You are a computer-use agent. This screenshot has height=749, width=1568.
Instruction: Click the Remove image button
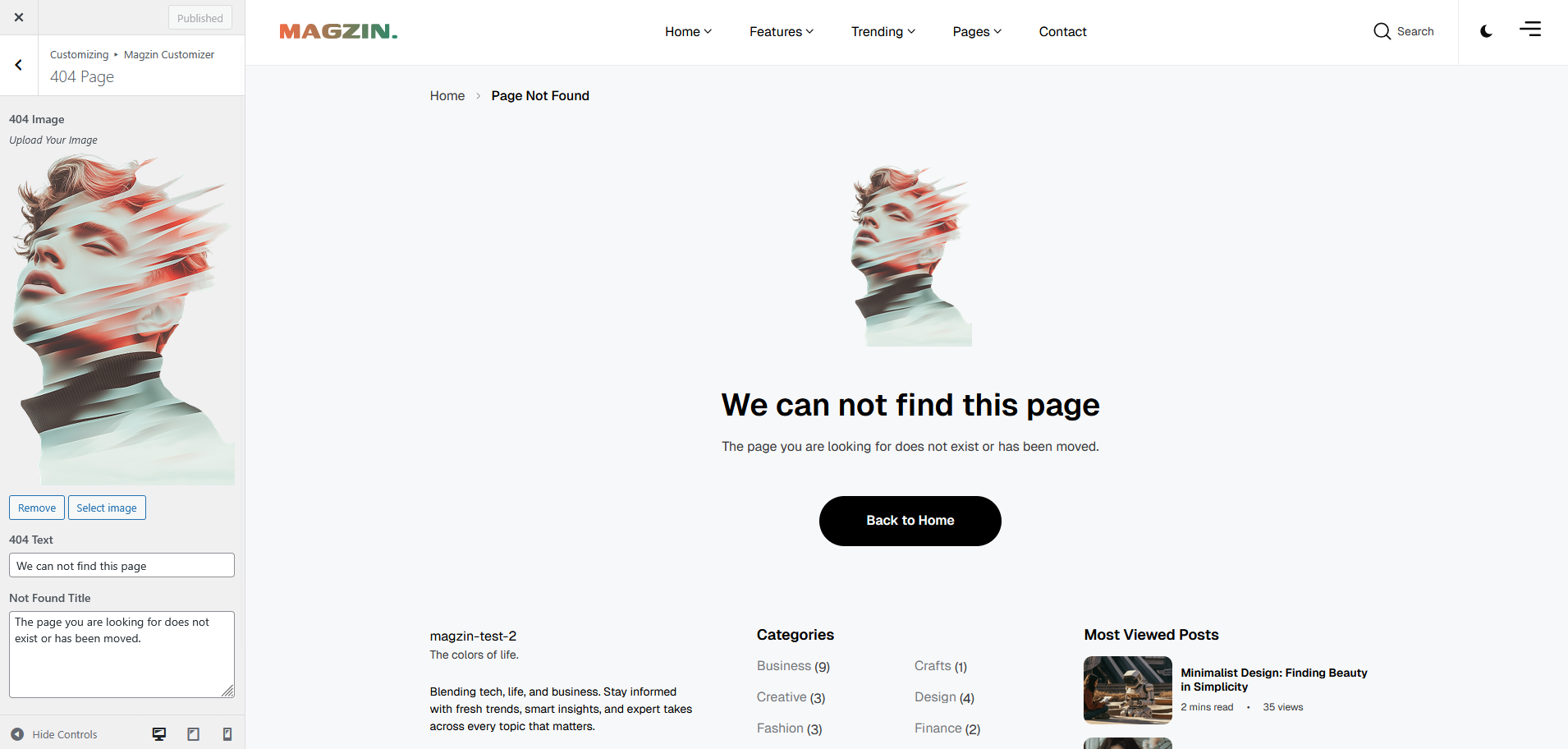click(37, 508)
